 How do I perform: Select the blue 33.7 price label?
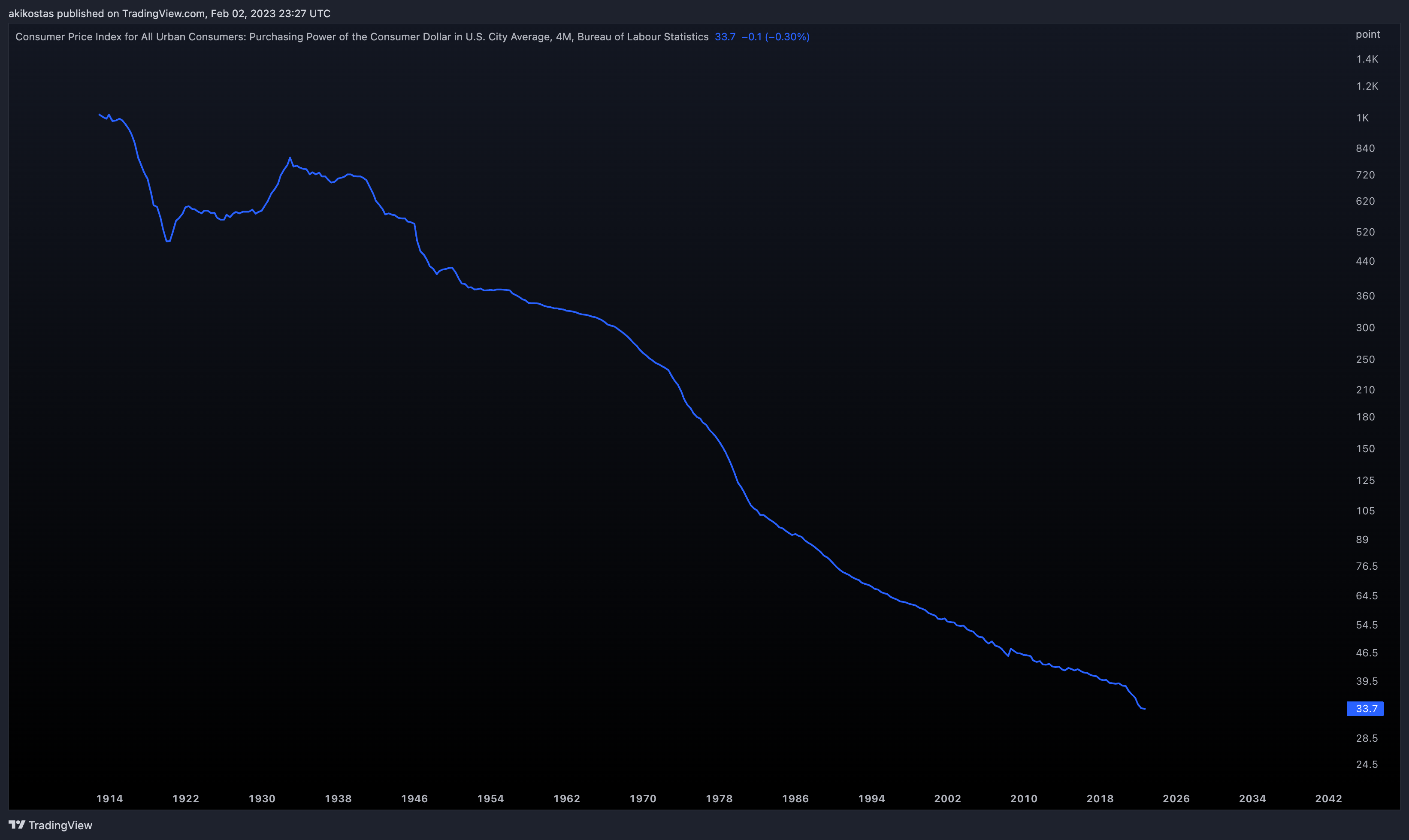pos(1365,709)
